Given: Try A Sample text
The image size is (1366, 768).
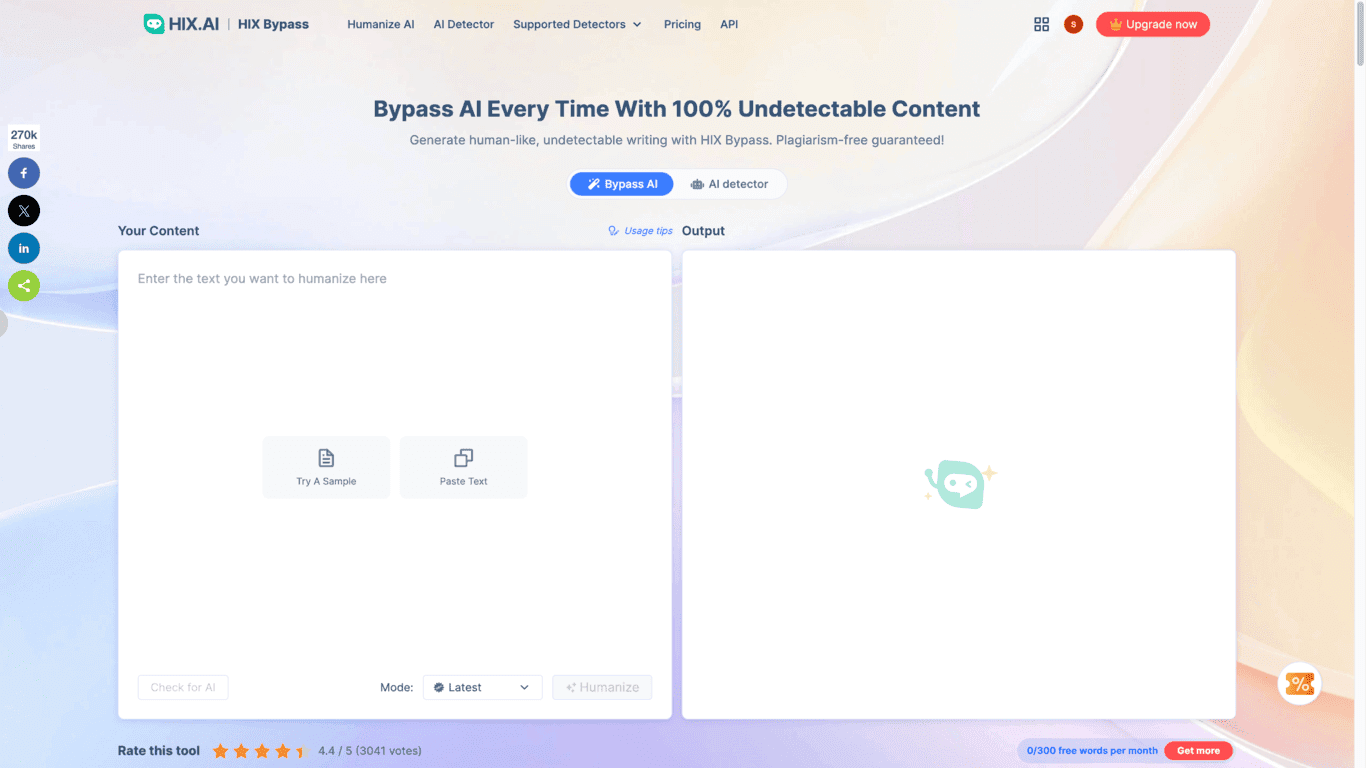Looking at the screenshot, I should (x=326, y=467).
